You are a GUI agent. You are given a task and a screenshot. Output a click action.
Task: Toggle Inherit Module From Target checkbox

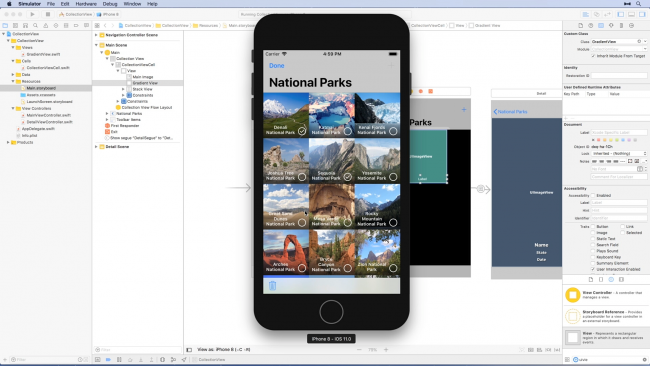[x=593, y=56]
